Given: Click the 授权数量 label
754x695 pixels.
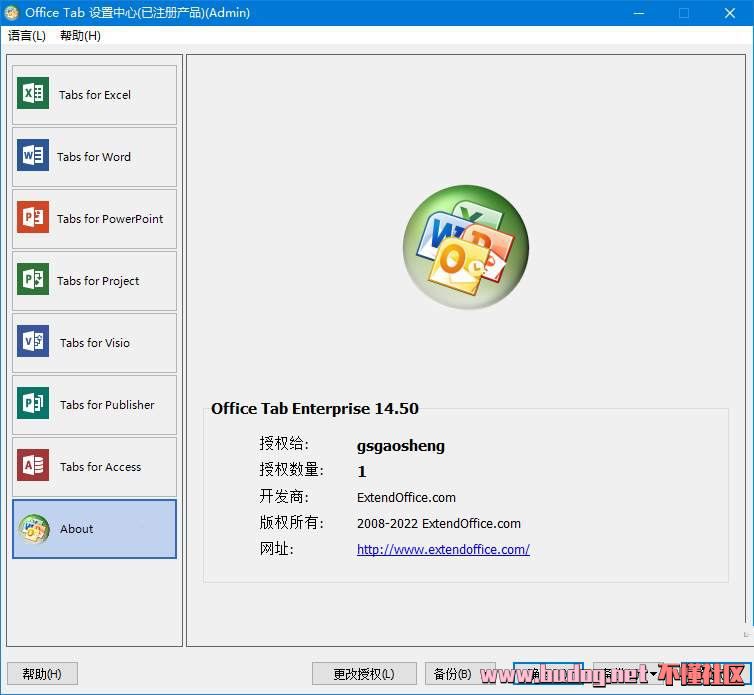Looking at the screenshot, I should [x=291, y=469].
